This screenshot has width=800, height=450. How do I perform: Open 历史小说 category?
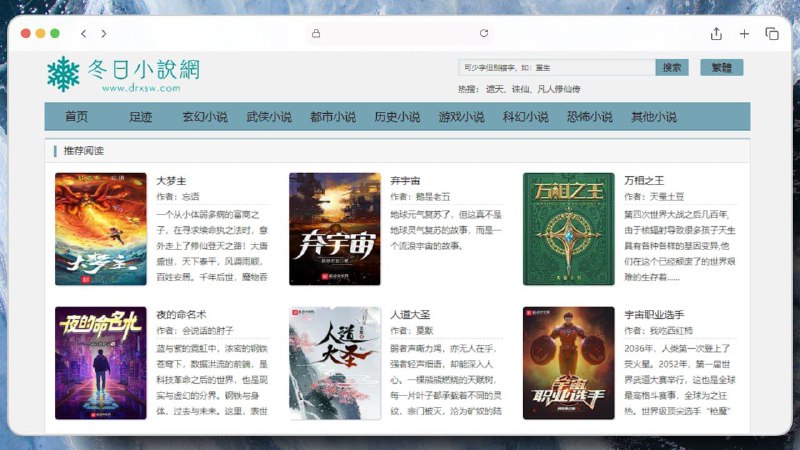[397, 117]
